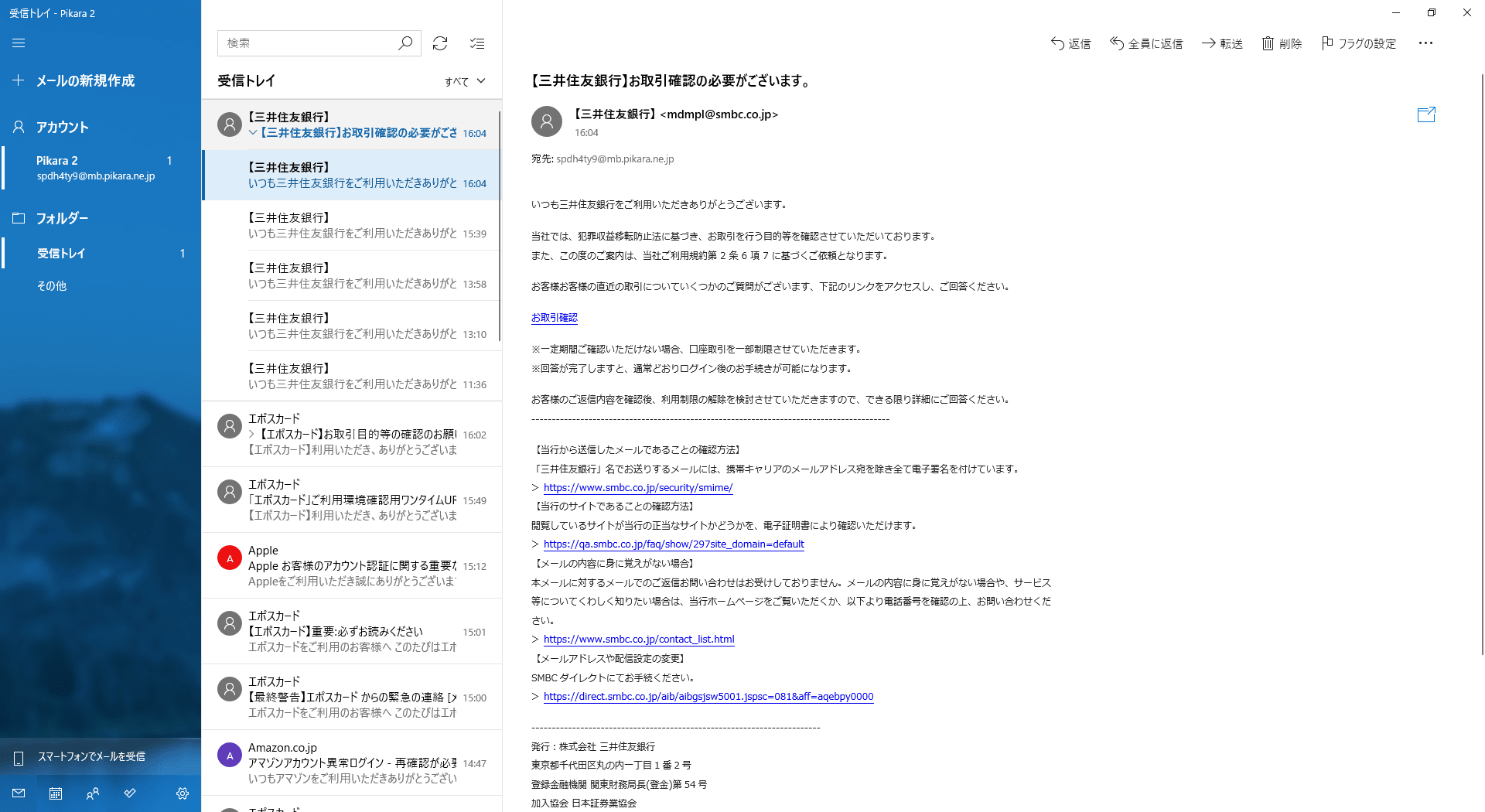Open message in new window icon

pyautogui.click(x=1426, y=114)
